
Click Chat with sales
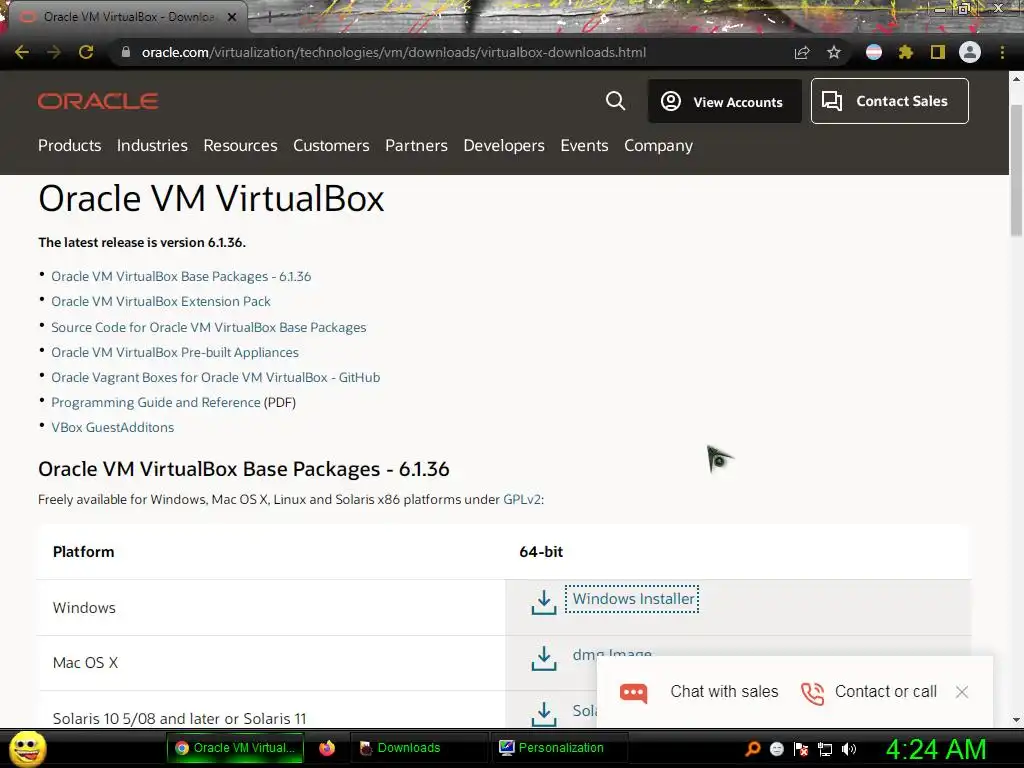point(724,692)
